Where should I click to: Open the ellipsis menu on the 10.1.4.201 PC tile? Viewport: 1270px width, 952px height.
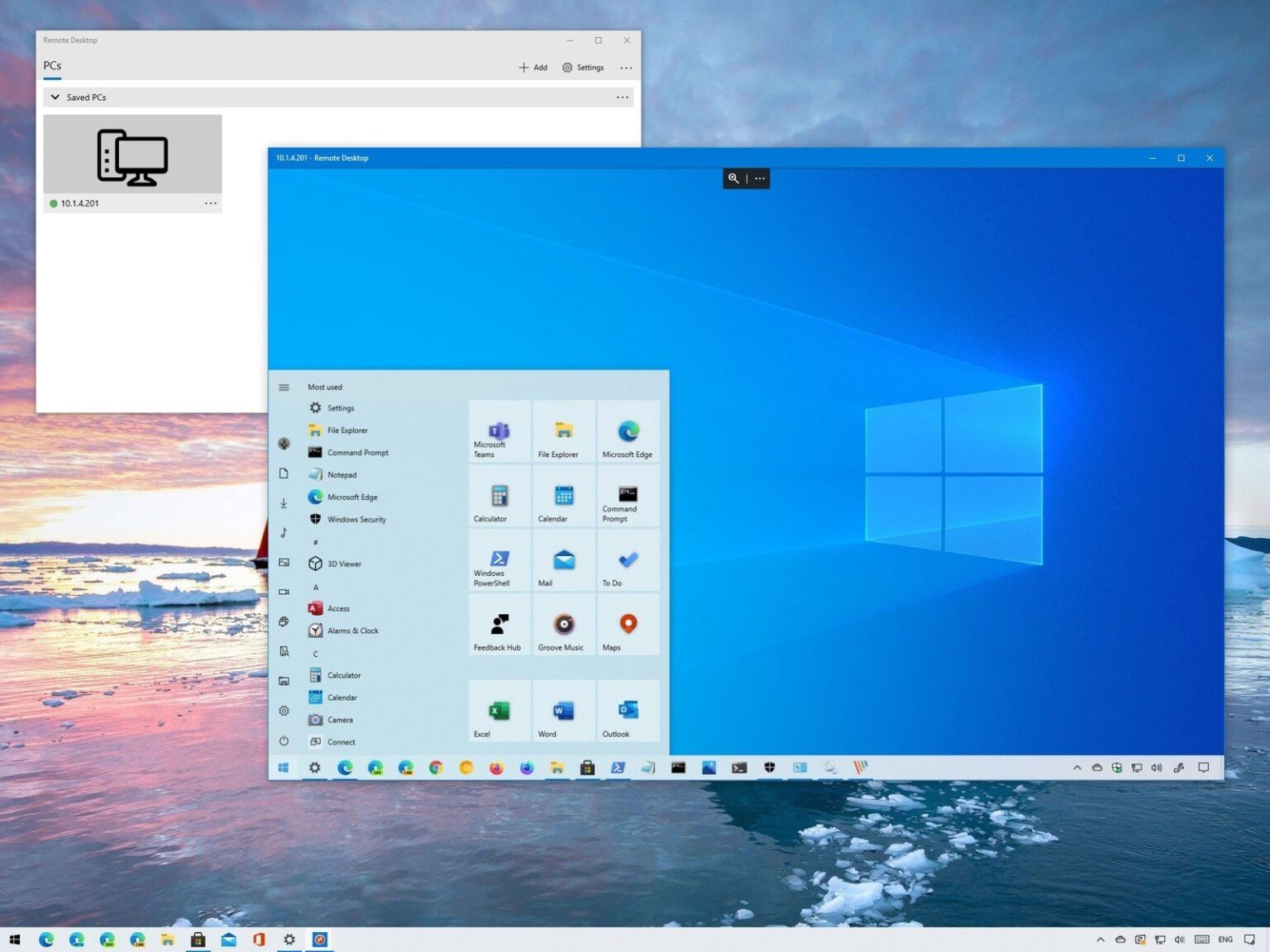211,203
